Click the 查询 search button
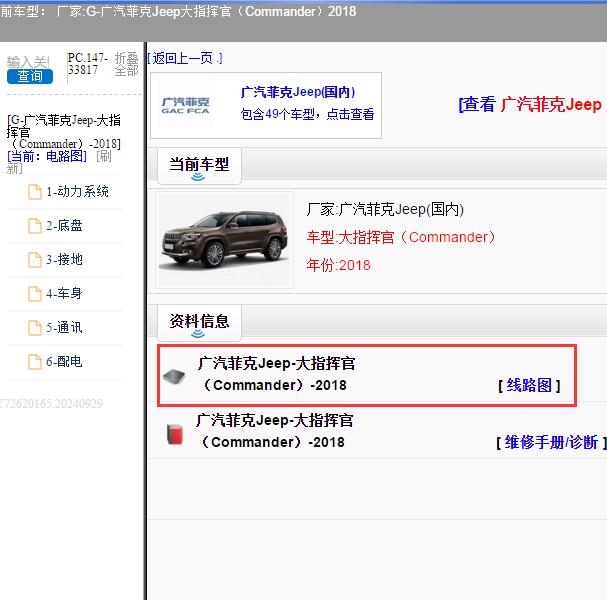The height and width of the screenshot is (600, 607). tap(30, 76)
